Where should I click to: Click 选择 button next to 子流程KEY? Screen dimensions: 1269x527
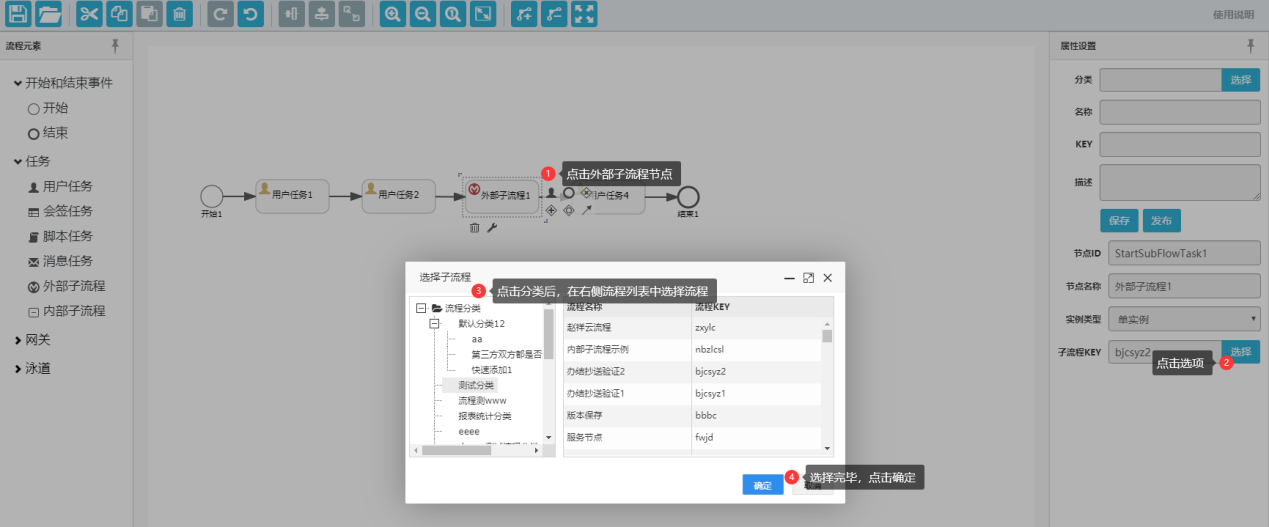(1240, 351)
